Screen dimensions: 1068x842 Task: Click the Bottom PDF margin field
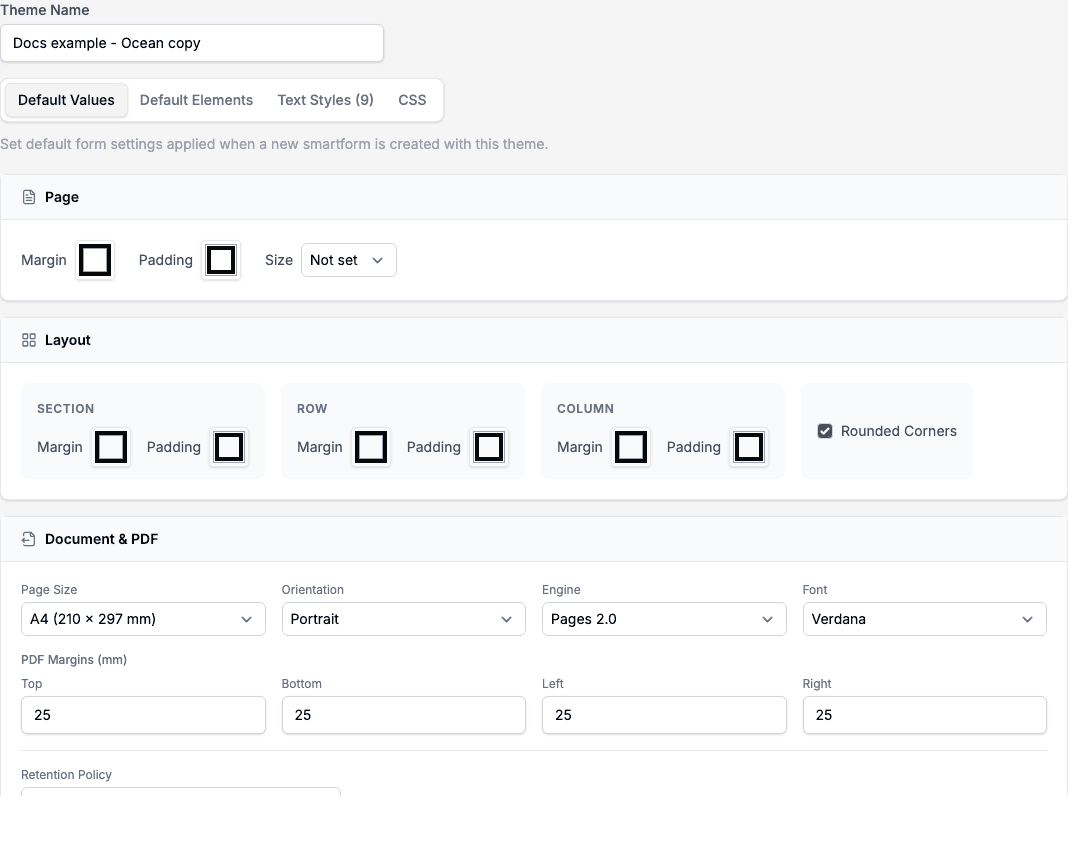pos(403,715)
